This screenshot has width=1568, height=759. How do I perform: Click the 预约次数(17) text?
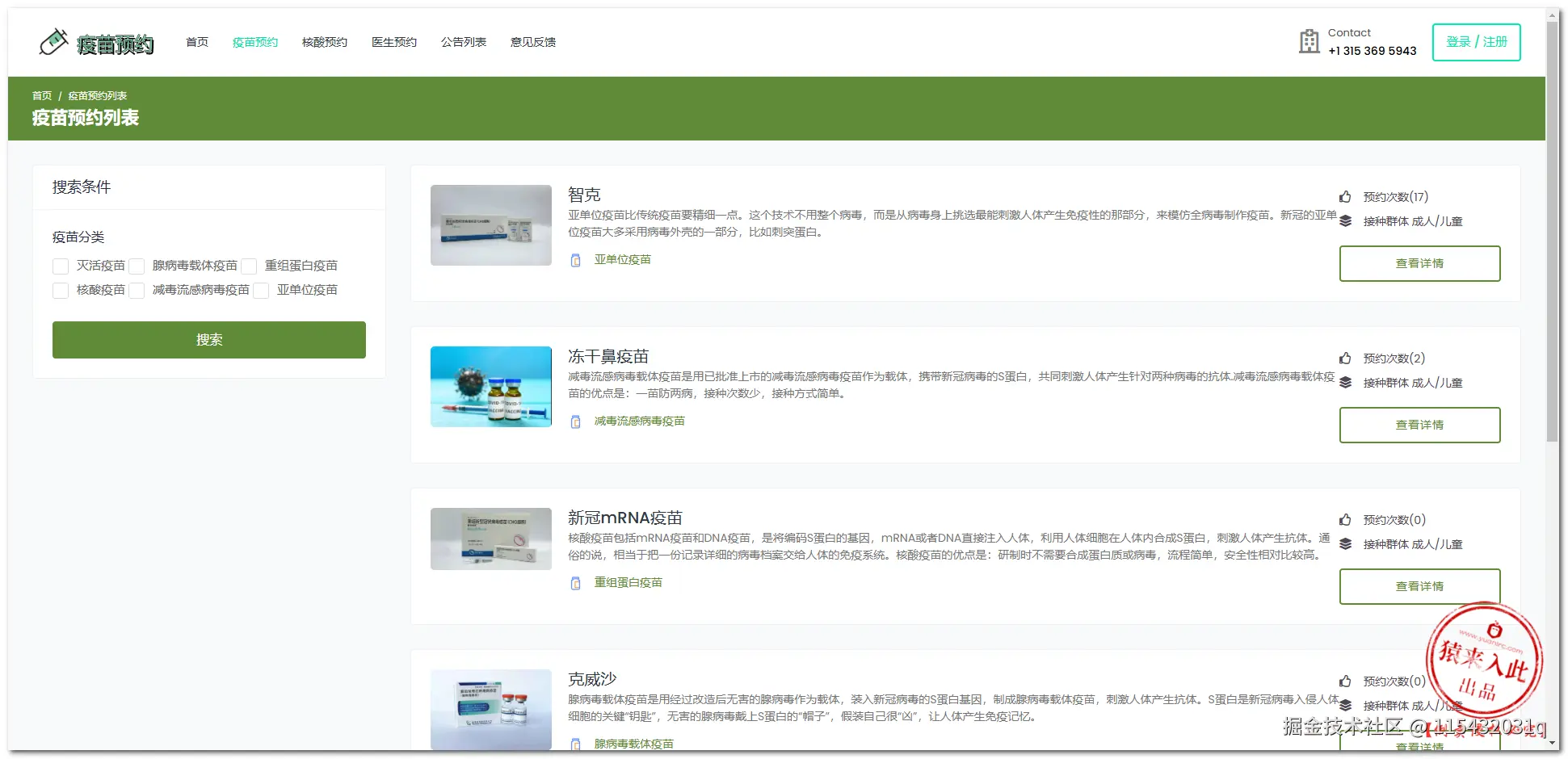[x=1396, y=197]
